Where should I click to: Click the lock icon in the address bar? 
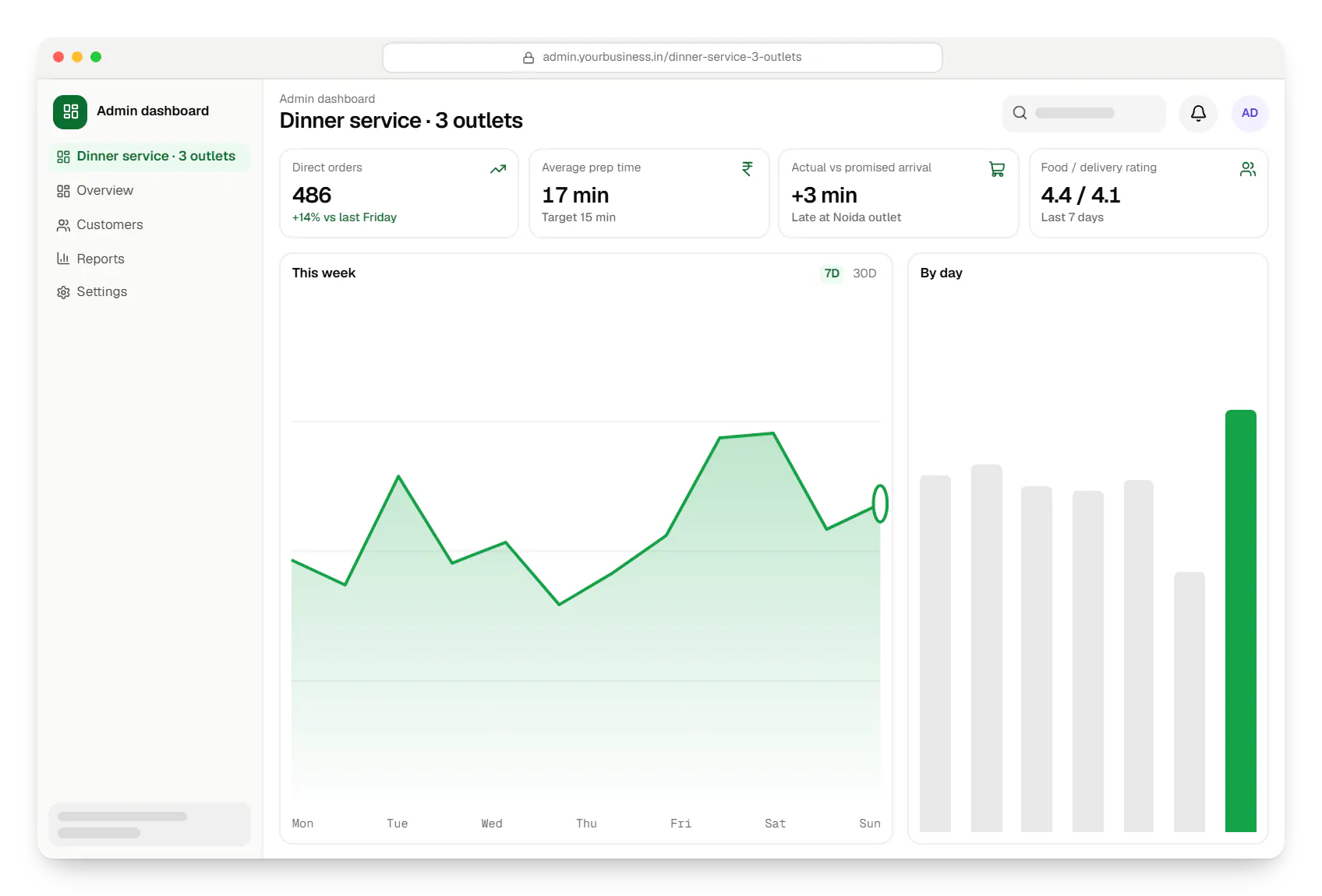coord(528,58)
